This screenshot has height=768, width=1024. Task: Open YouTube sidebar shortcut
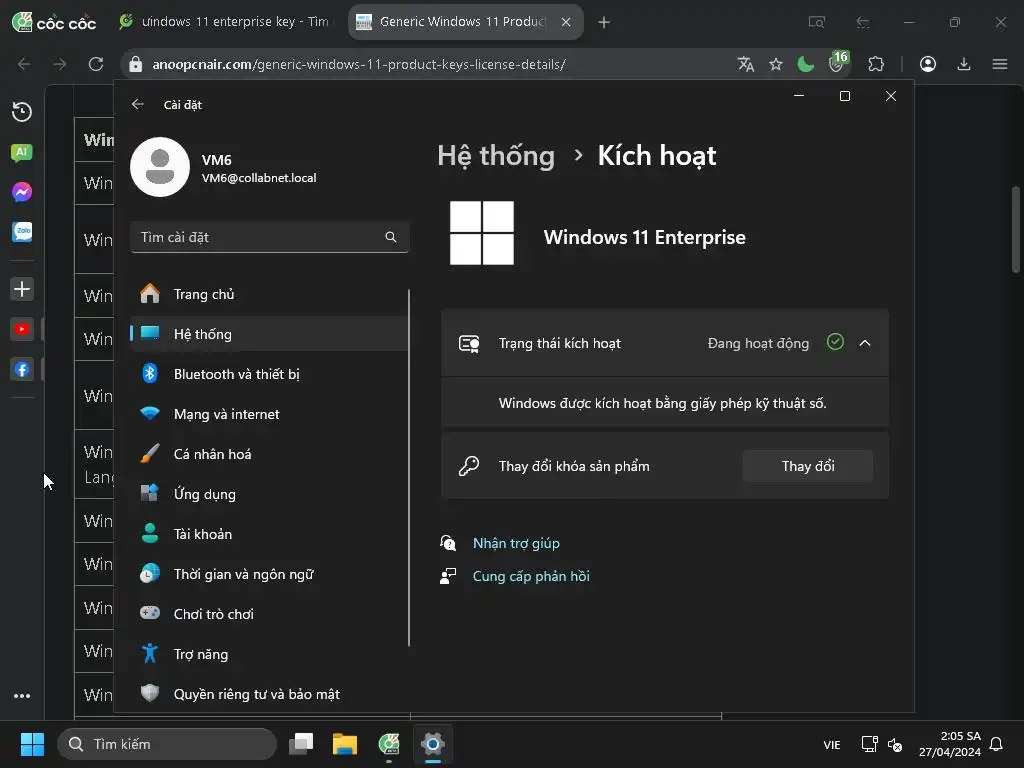[22, 329]
